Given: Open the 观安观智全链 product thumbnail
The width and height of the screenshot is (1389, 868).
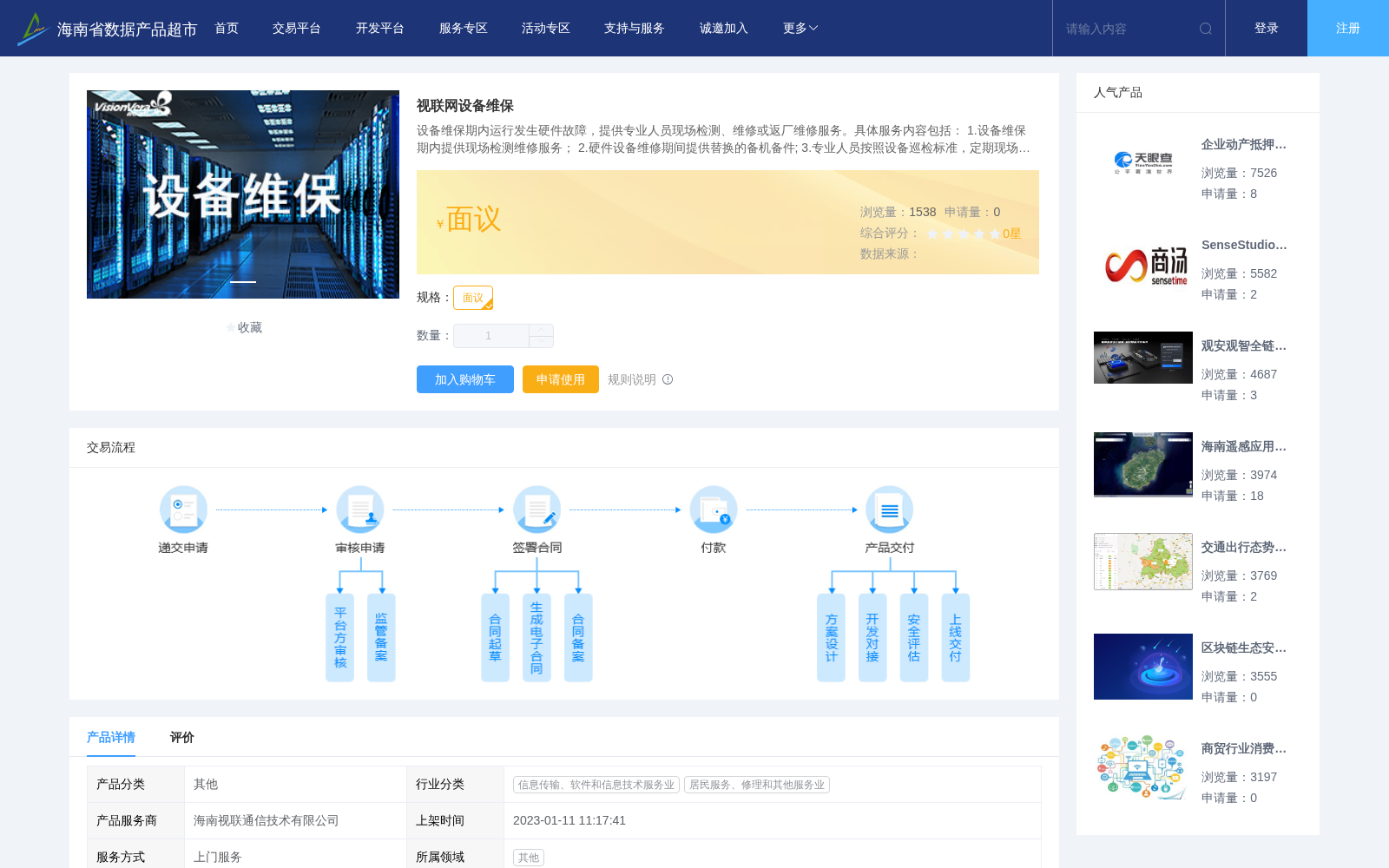Looking at the screenshot, I should coord(1143,358).
